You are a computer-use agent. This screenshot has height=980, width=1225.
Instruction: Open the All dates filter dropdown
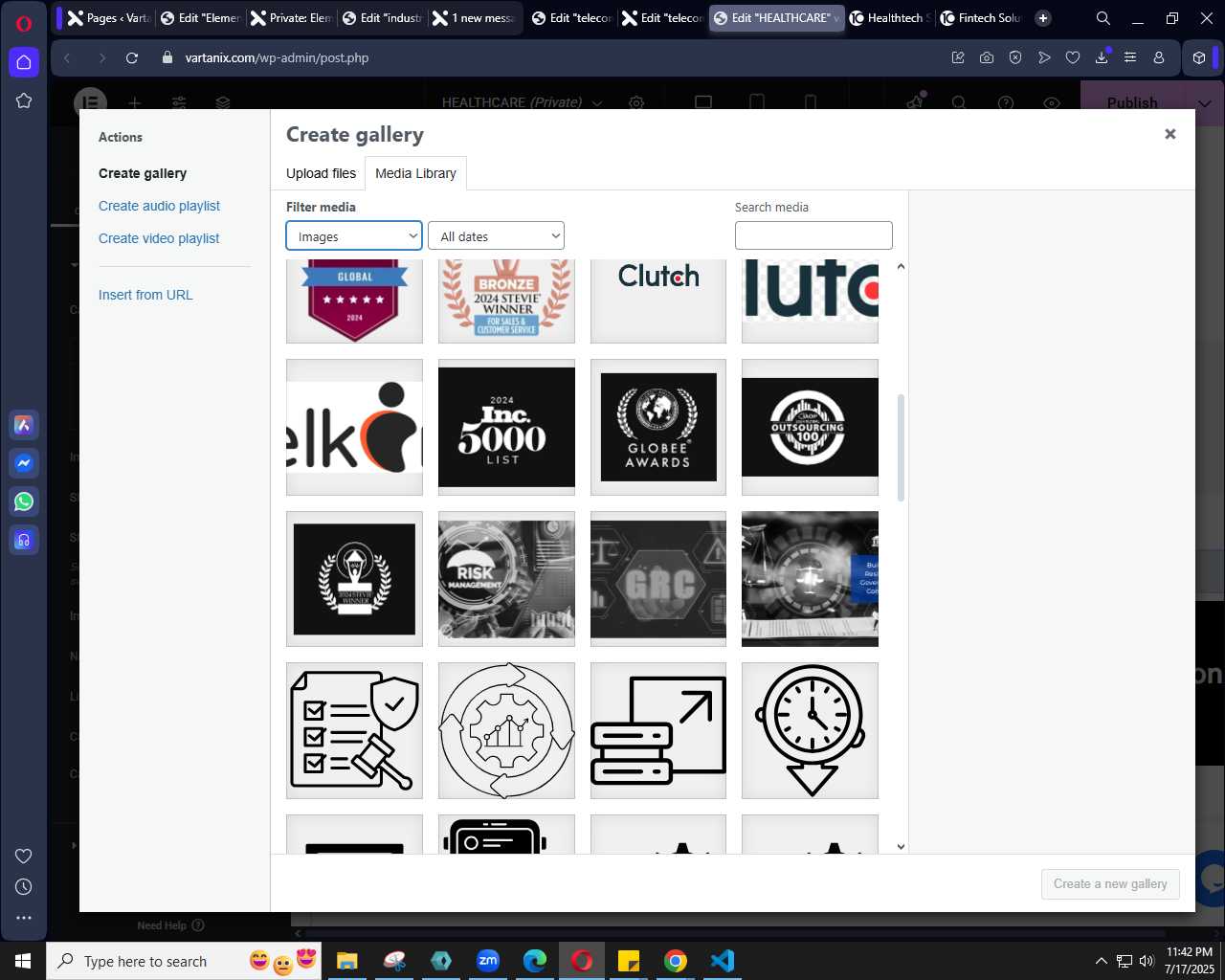click(496, 235)
